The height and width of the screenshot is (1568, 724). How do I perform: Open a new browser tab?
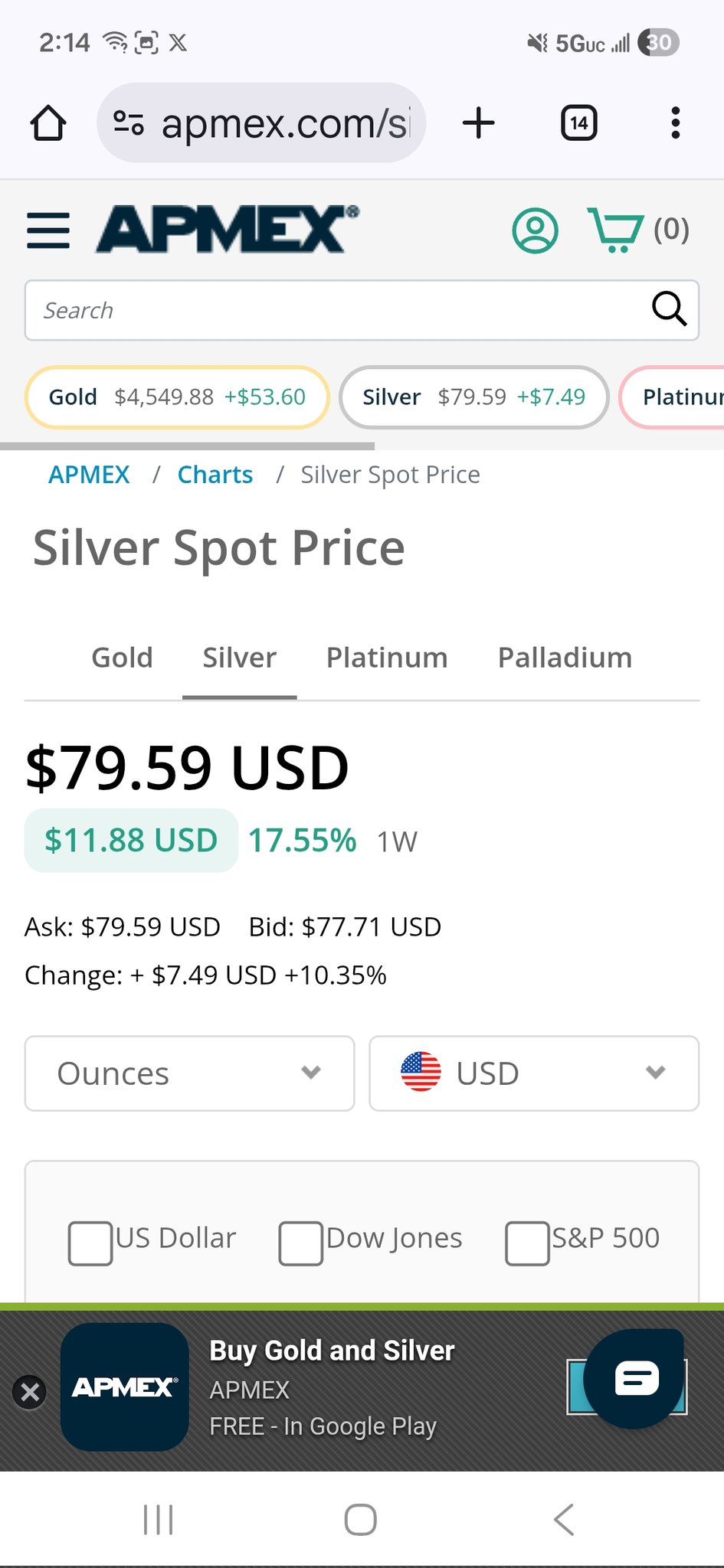click(x=479, y=123)
